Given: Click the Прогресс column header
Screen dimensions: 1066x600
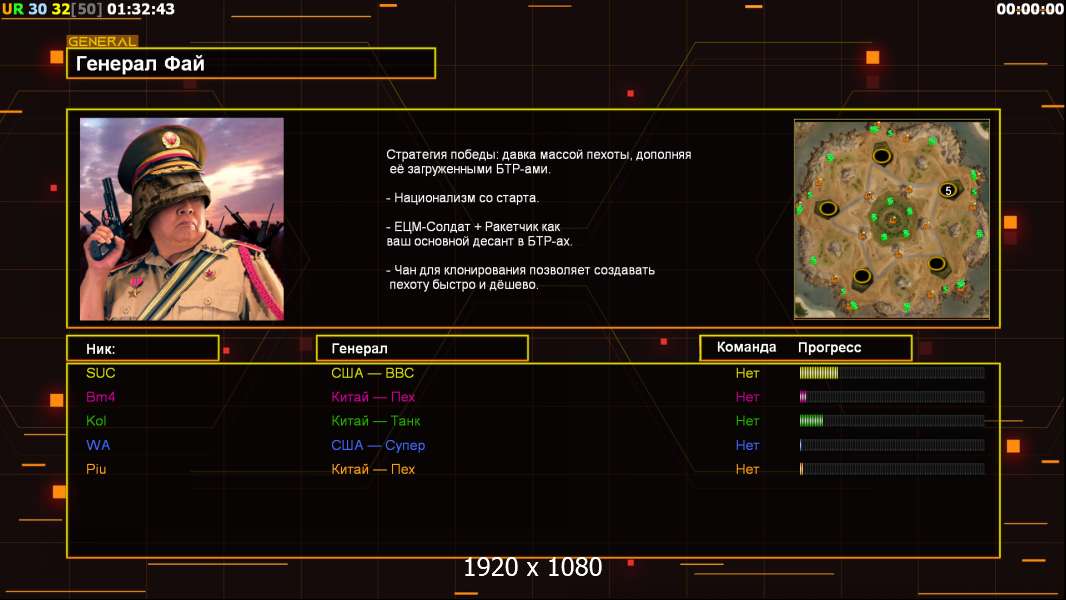Looking at the screenshot, I should 829,348.
